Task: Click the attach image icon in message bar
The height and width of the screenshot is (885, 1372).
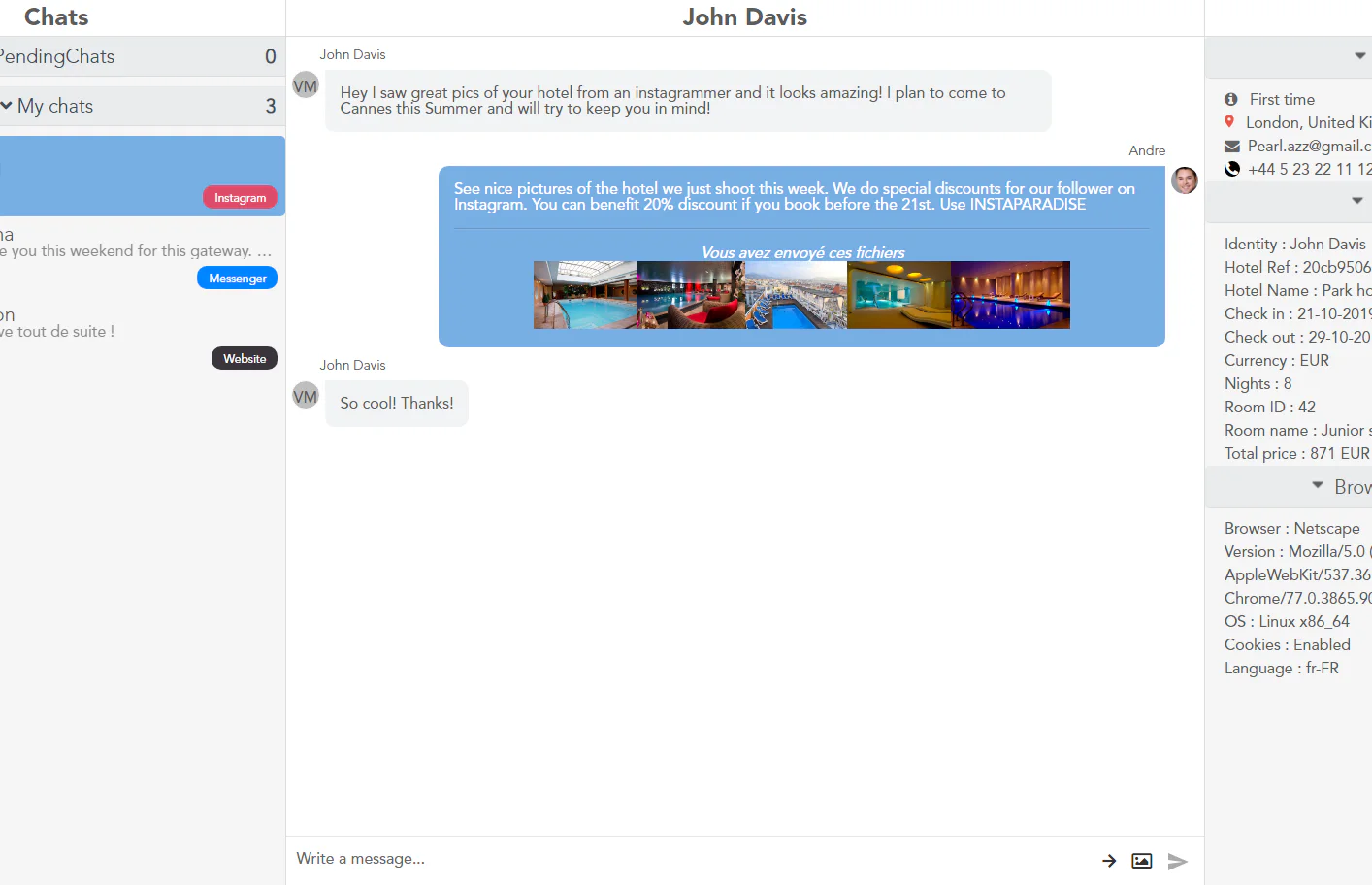Action: [1142, 861]
